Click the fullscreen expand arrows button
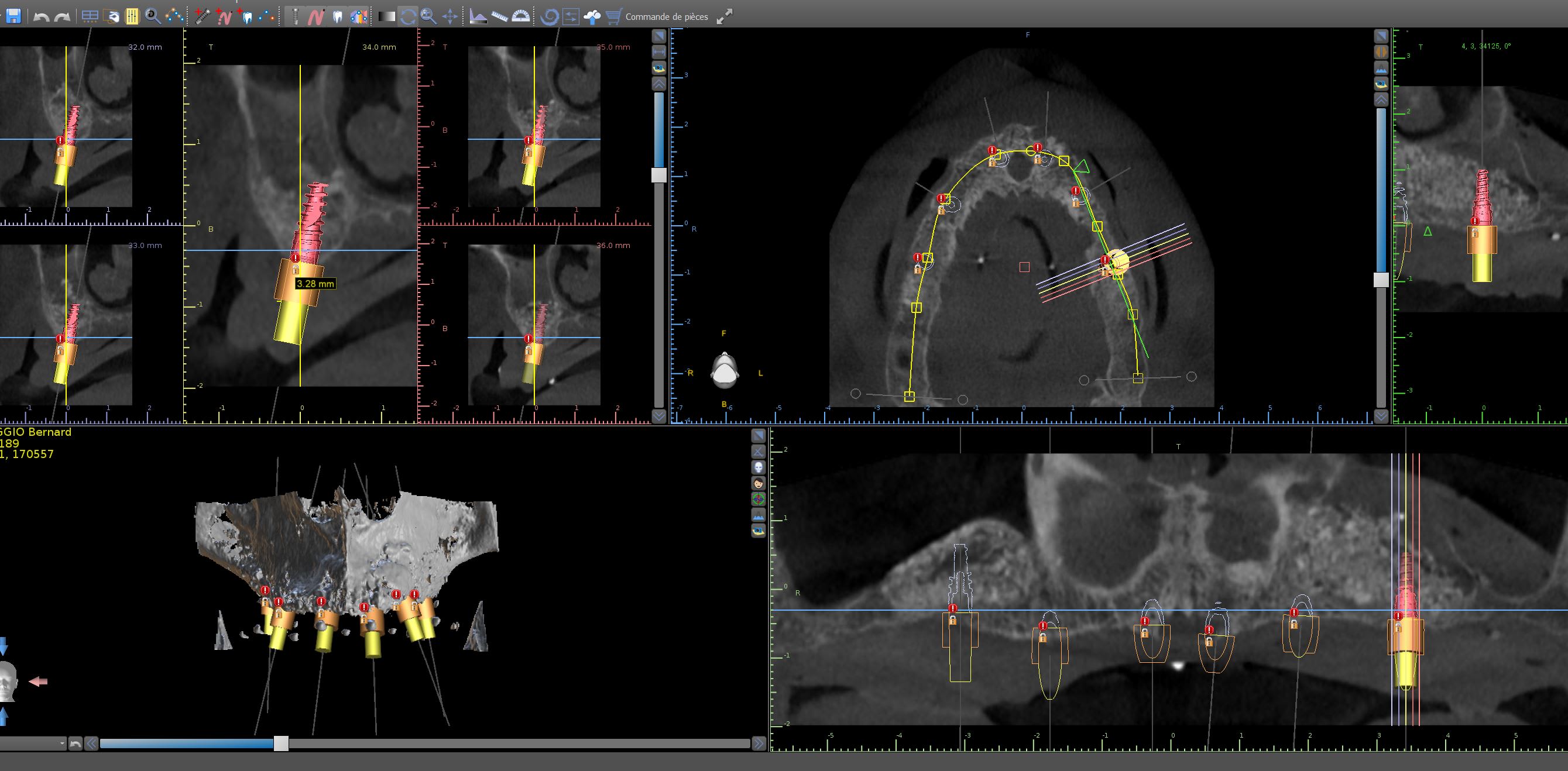 click(x=725, y=16)
